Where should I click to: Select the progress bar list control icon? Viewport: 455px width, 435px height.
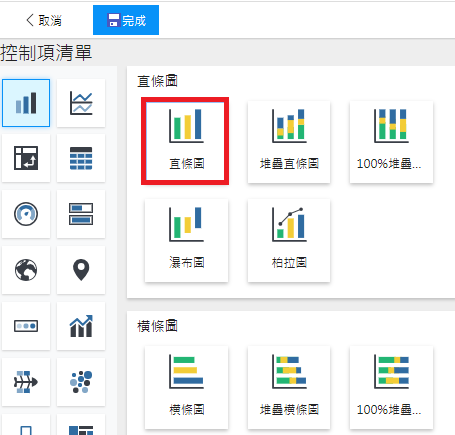81,214
